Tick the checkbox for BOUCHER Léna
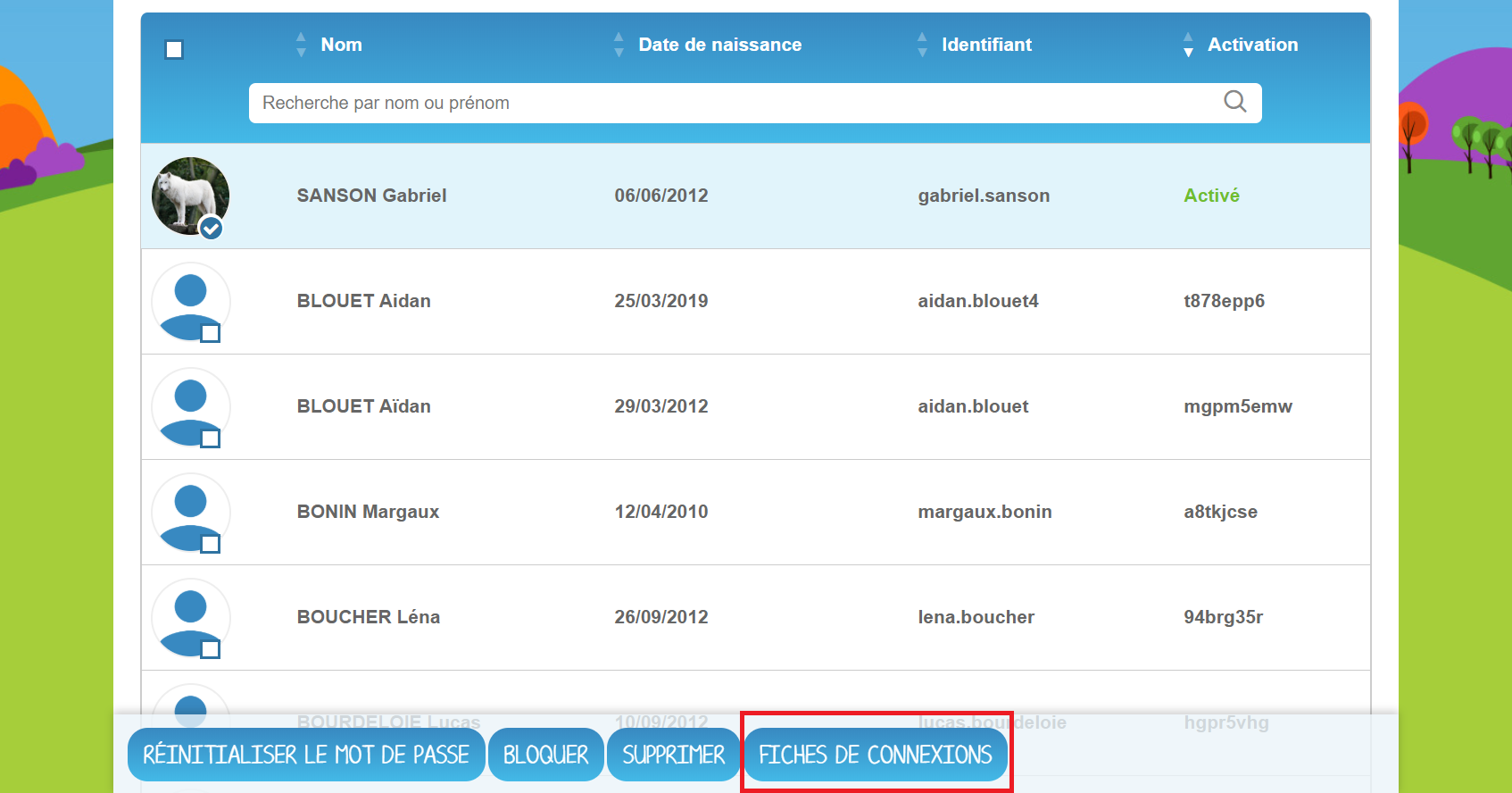The width and height of the screenshot is (1512, 793). pyautogui.click(x=211, y=650)
